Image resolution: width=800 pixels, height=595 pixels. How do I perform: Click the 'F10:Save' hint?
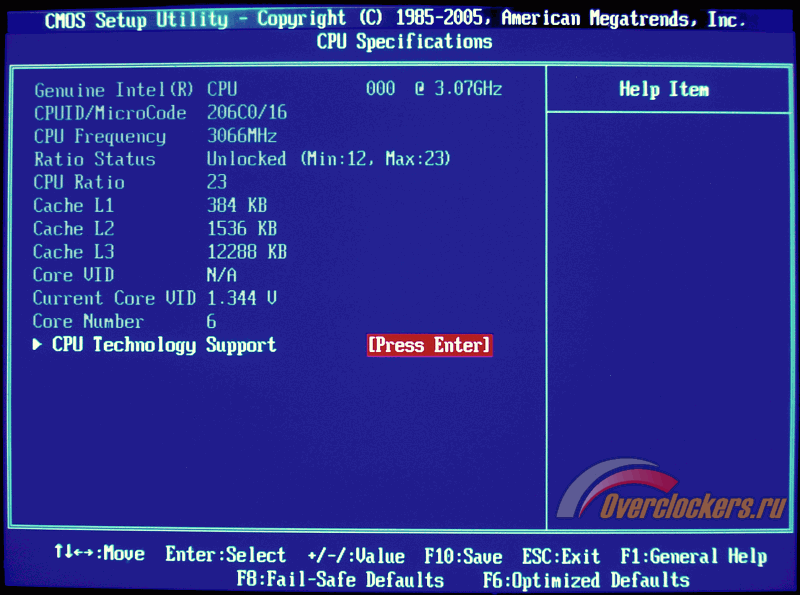(x=463, y=556)
